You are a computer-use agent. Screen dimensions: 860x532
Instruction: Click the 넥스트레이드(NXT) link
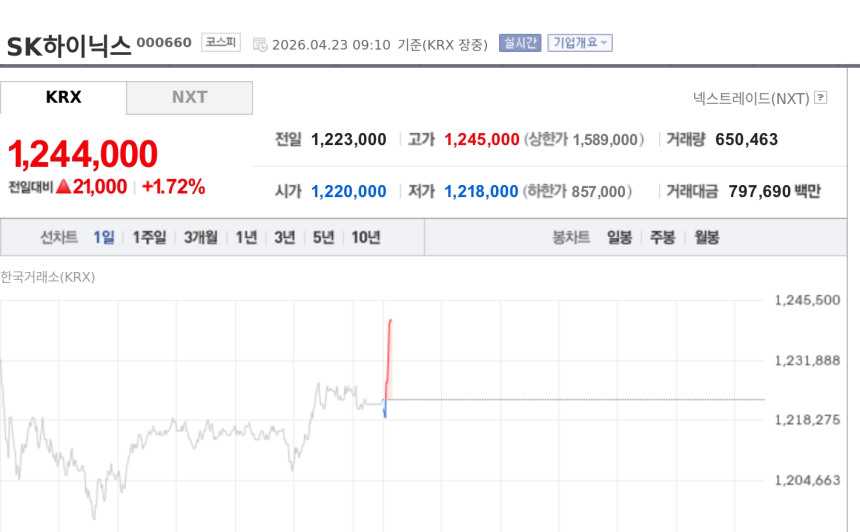click(751, 98)
